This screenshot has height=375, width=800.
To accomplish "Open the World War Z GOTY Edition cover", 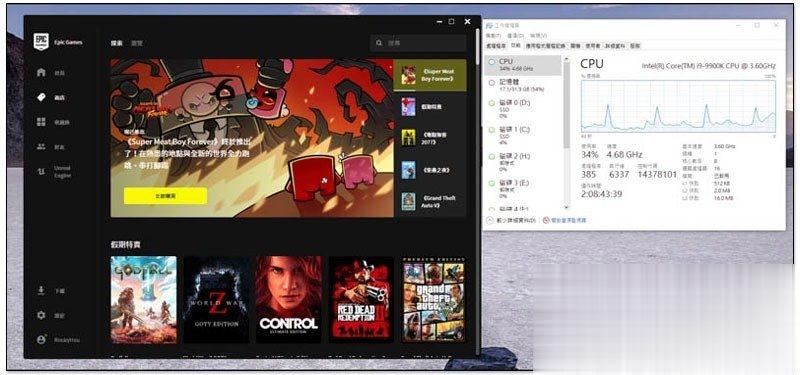I will 216,299.
